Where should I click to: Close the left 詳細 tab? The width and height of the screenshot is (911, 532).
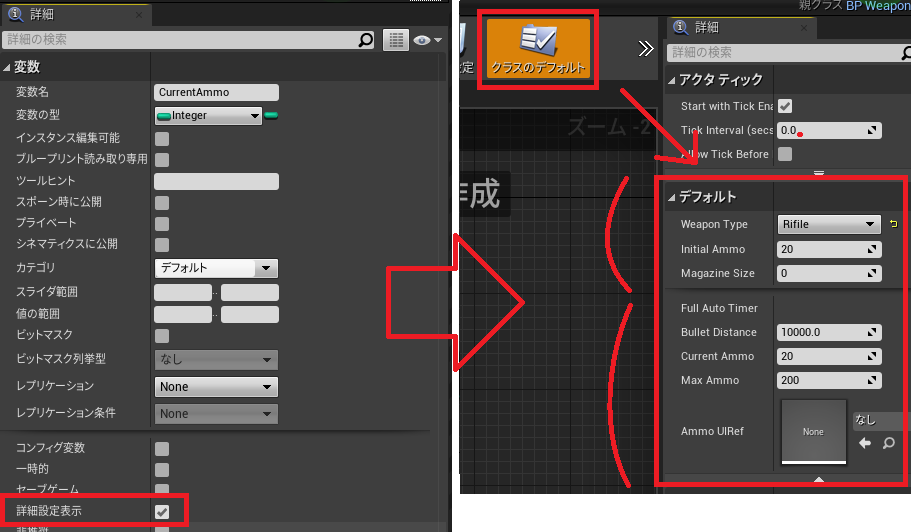[139, 15]
